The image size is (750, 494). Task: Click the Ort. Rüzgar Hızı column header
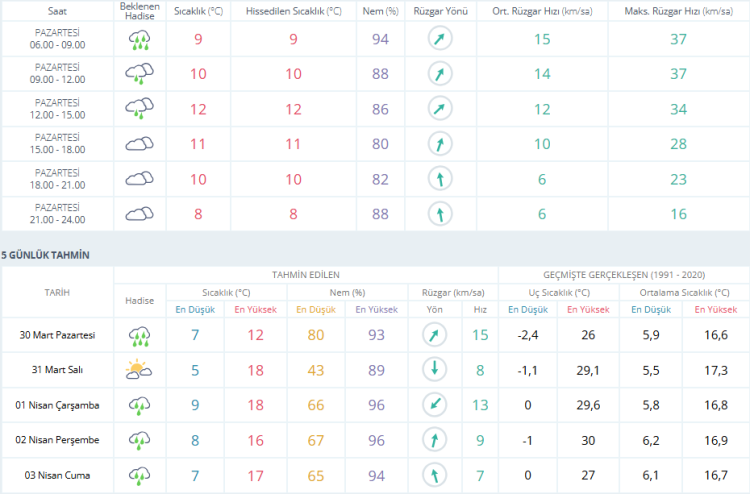pos(541,10)
